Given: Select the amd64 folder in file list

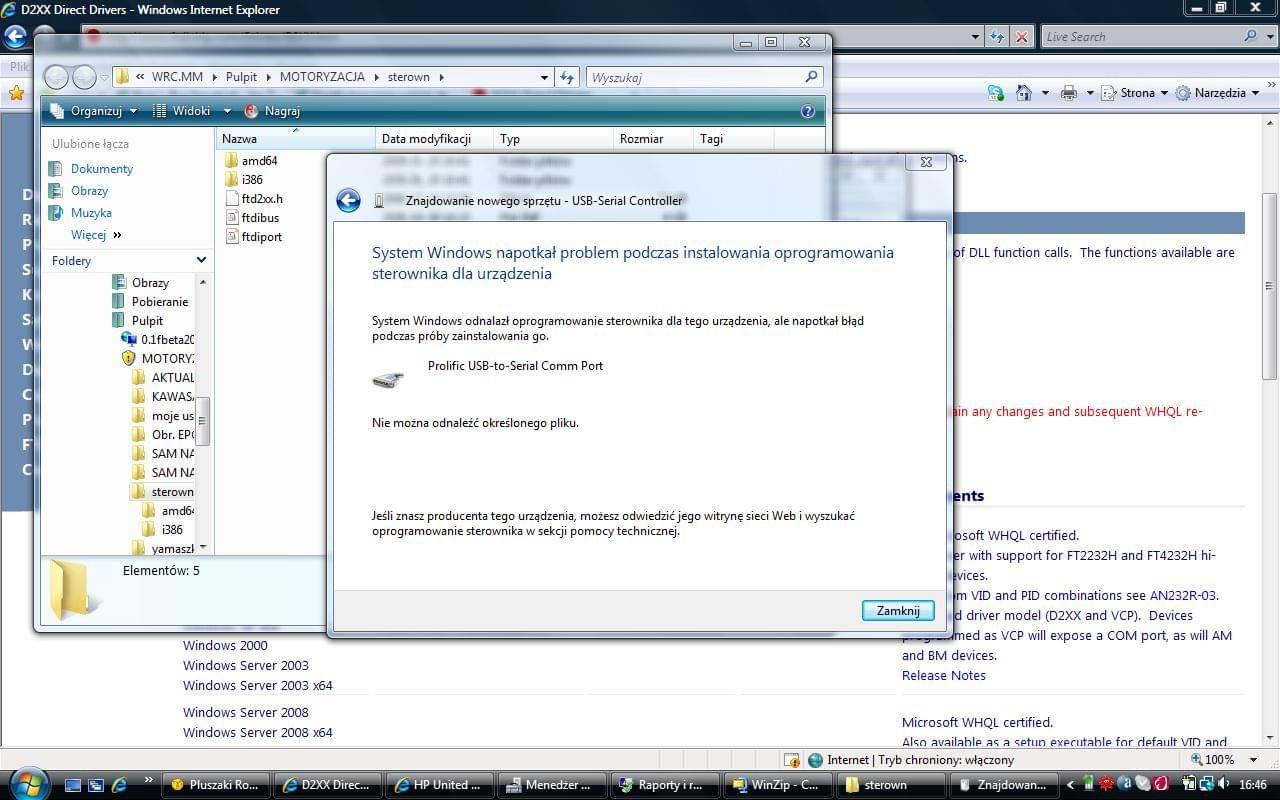Looking at the screenshot, I should (x=250, y=160).
